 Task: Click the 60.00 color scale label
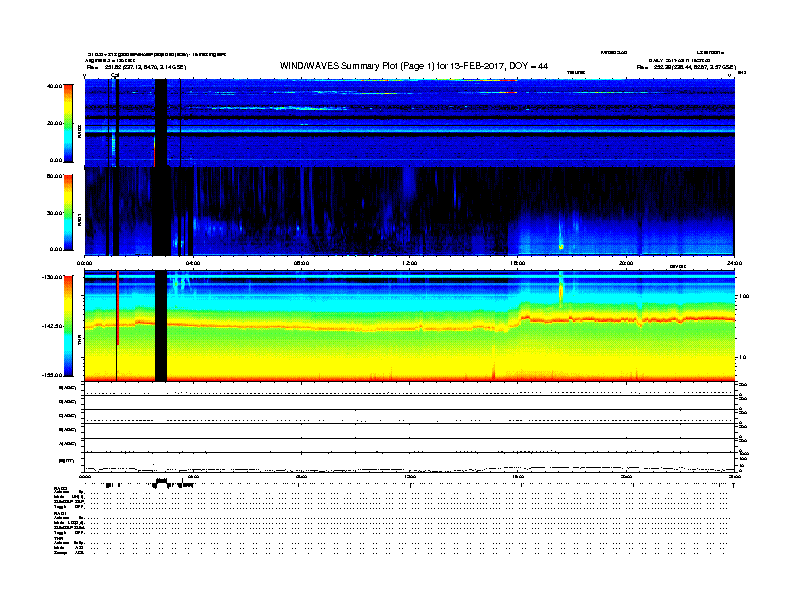[54, 176]
